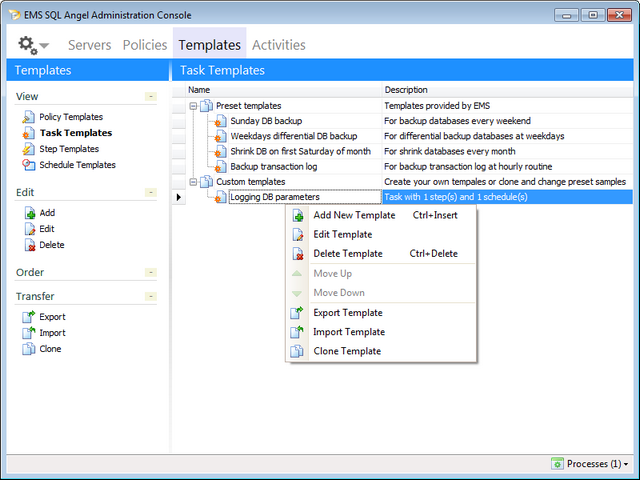This screenshot has width=640, height=480.
Task: Open Schedule Templates view link
Action: point(78,165)
